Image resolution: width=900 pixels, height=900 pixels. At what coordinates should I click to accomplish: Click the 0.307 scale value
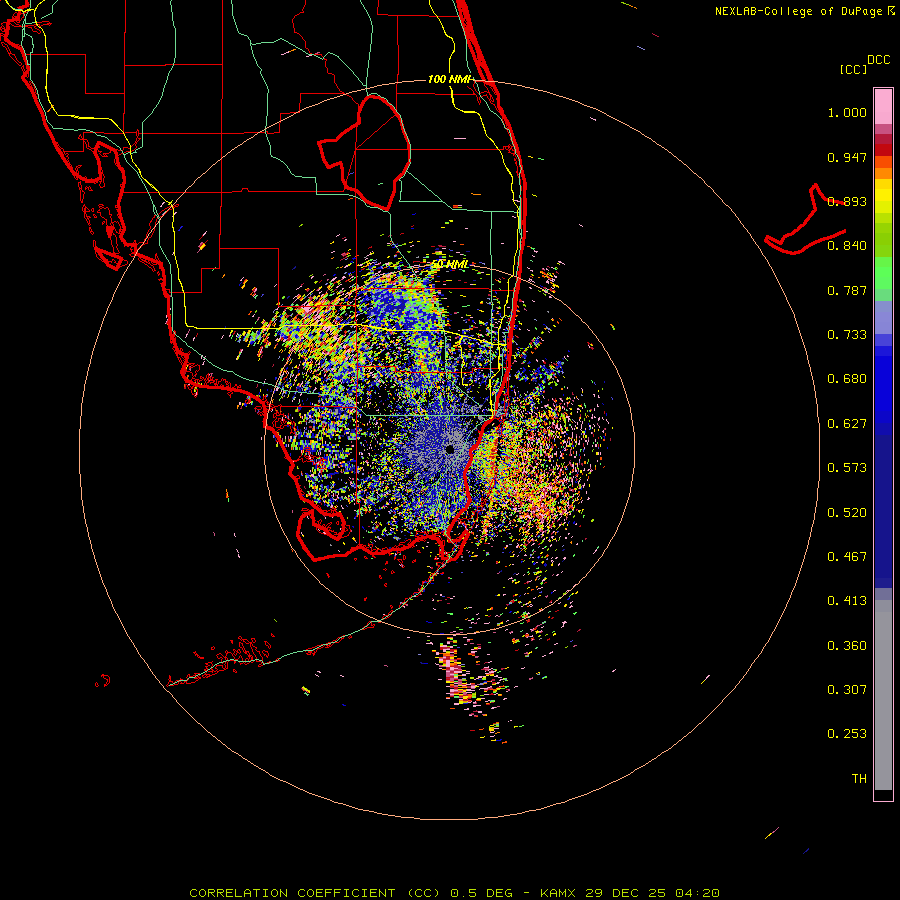[847, 690]
